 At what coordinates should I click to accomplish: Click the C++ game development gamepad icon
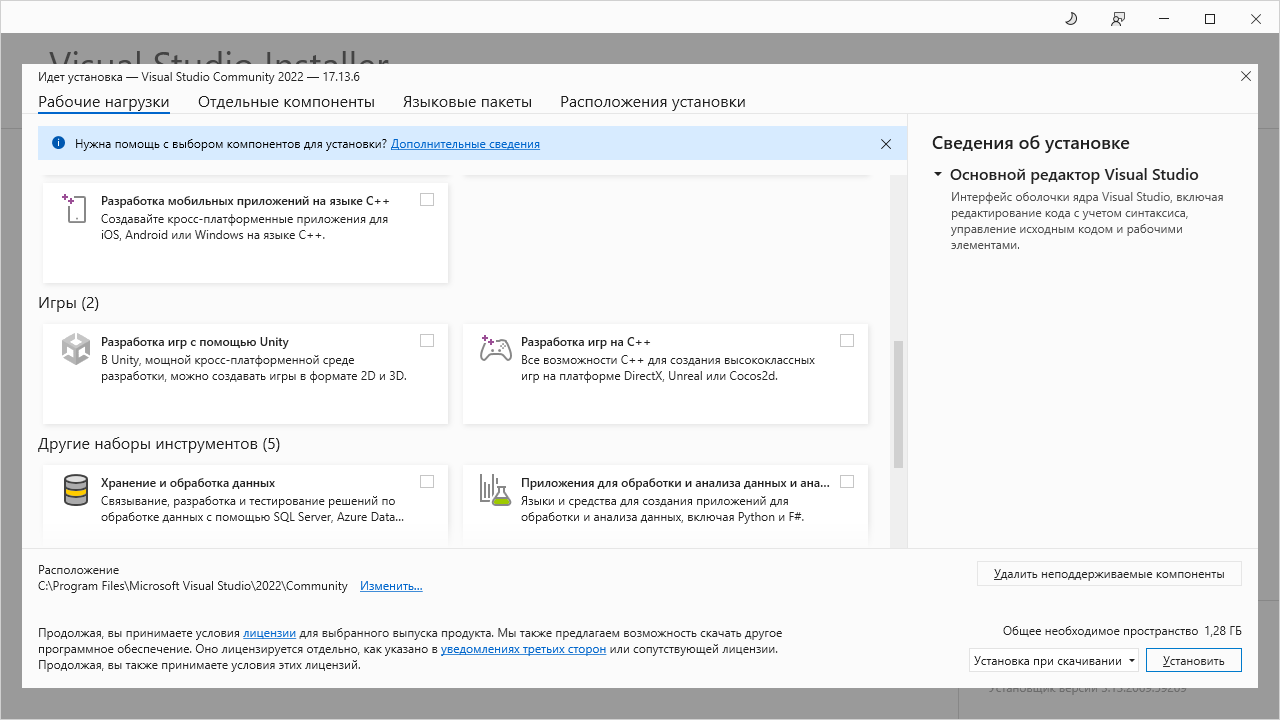point(495,349)
